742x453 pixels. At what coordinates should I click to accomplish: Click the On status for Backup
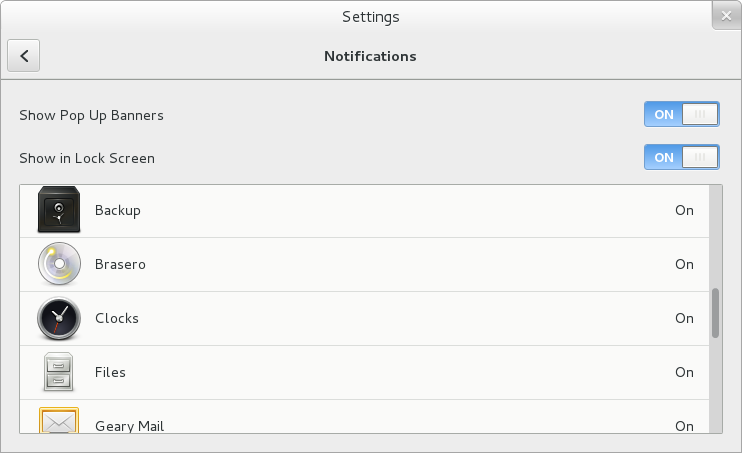[x=684, y=211]
